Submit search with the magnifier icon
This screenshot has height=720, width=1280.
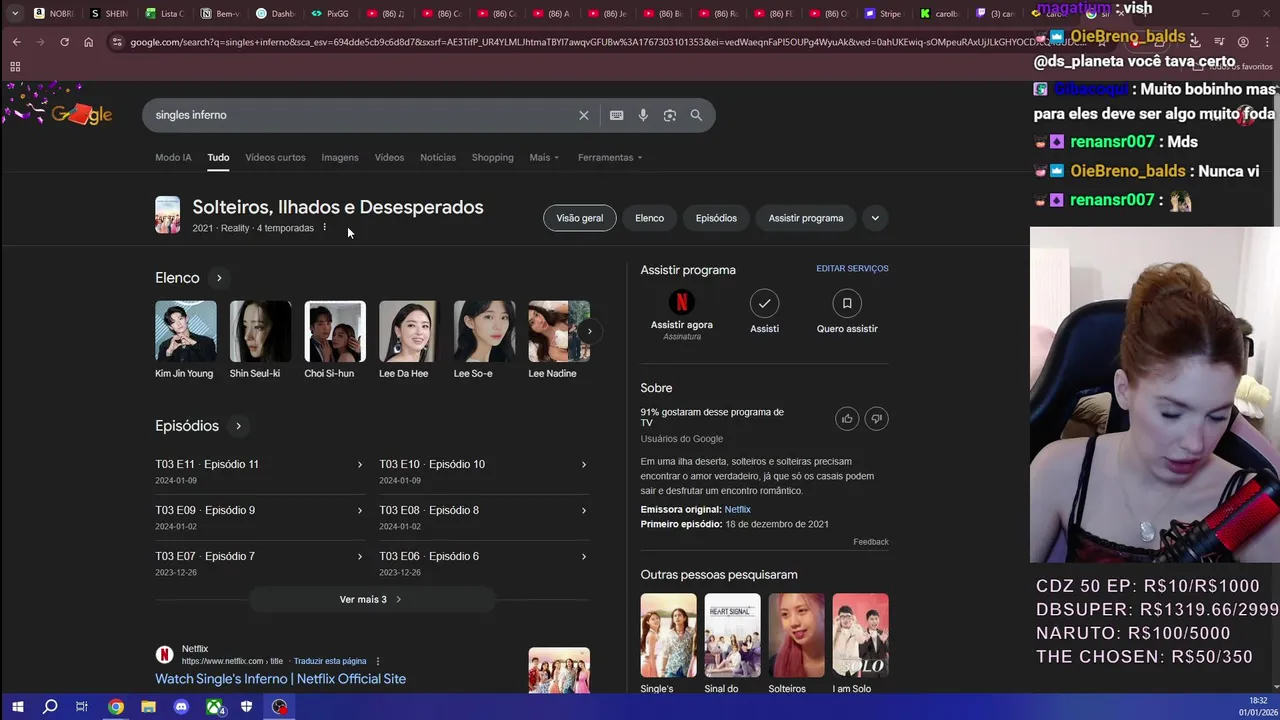point(696,115)
